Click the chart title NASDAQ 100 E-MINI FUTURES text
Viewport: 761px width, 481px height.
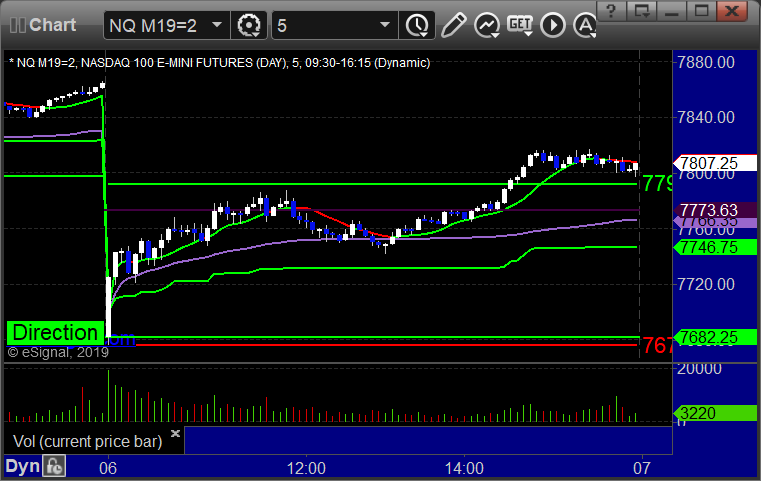coord(166,63)
